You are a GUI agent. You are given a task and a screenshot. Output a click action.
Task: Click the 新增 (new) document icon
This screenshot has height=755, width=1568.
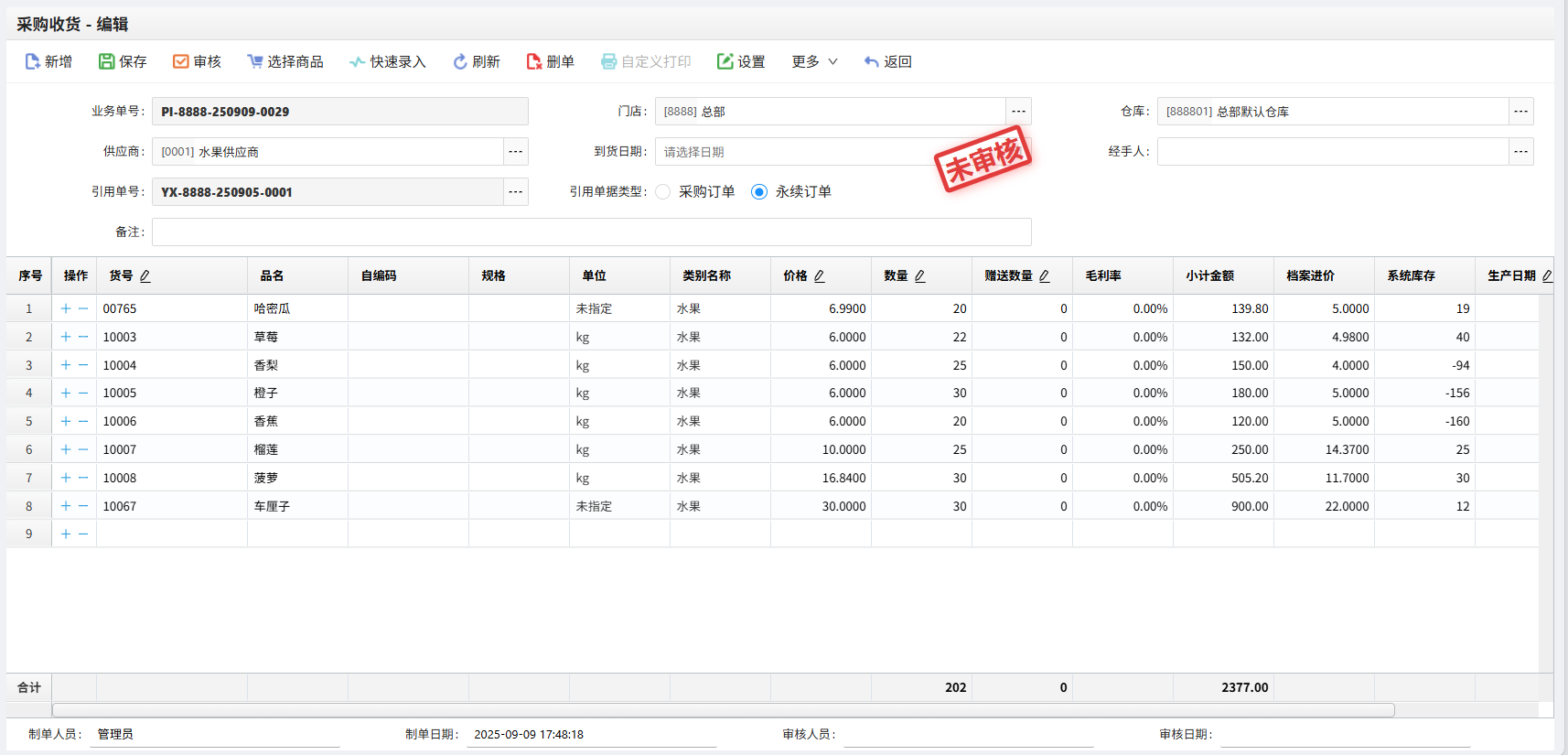tap(33, 61)
